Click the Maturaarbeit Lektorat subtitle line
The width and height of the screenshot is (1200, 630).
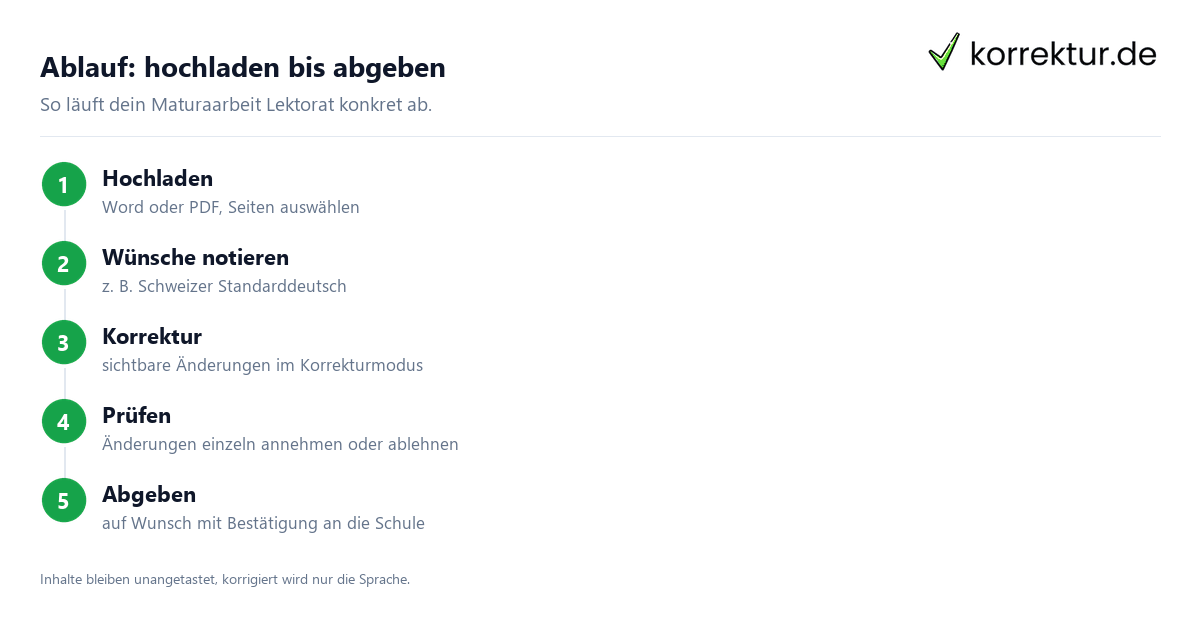pyautogui.click(x=236, y=105)
